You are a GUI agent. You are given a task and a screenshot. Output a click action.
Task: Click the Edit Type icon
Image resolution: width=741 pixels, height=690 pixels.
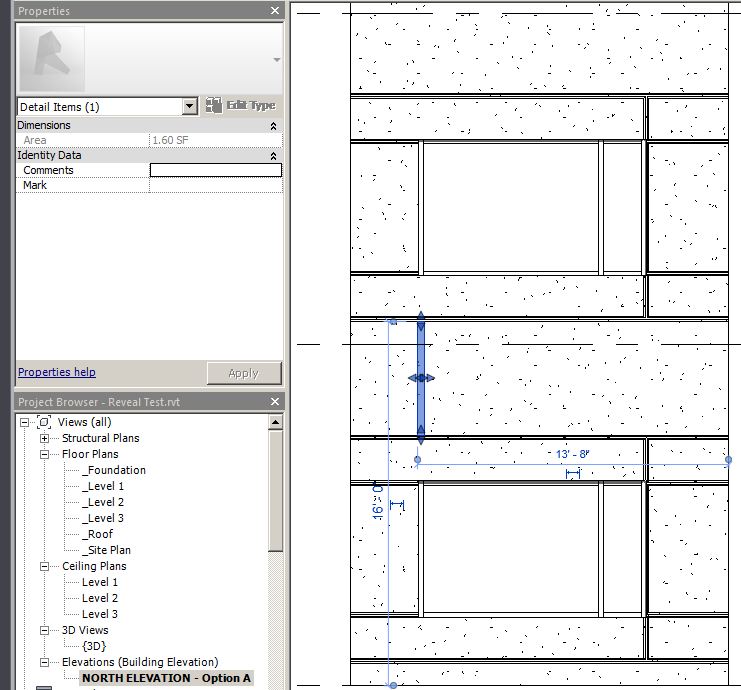(214, 105)
